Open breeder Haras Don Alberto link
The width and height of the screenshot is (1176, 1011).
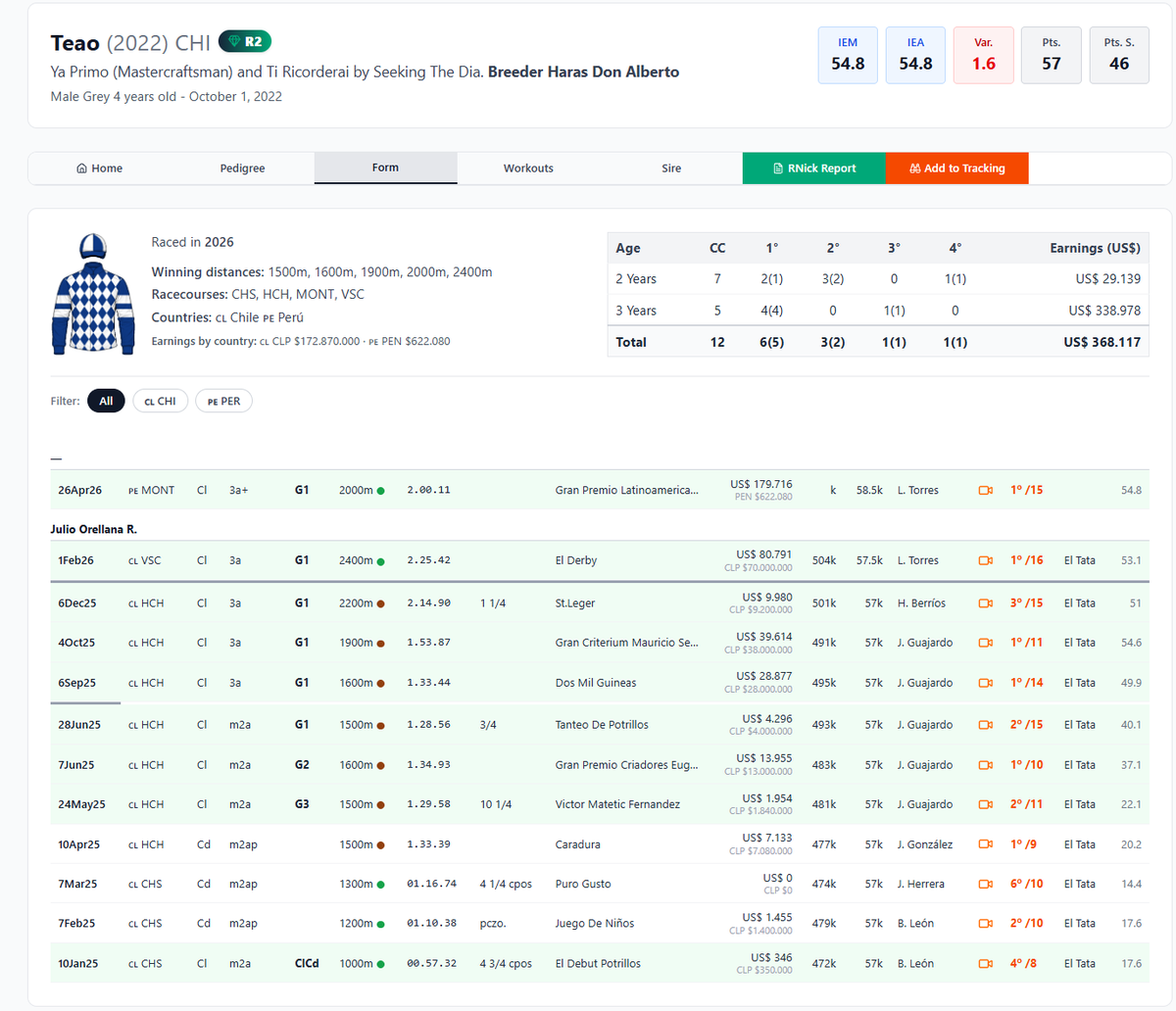click(583, 72)
